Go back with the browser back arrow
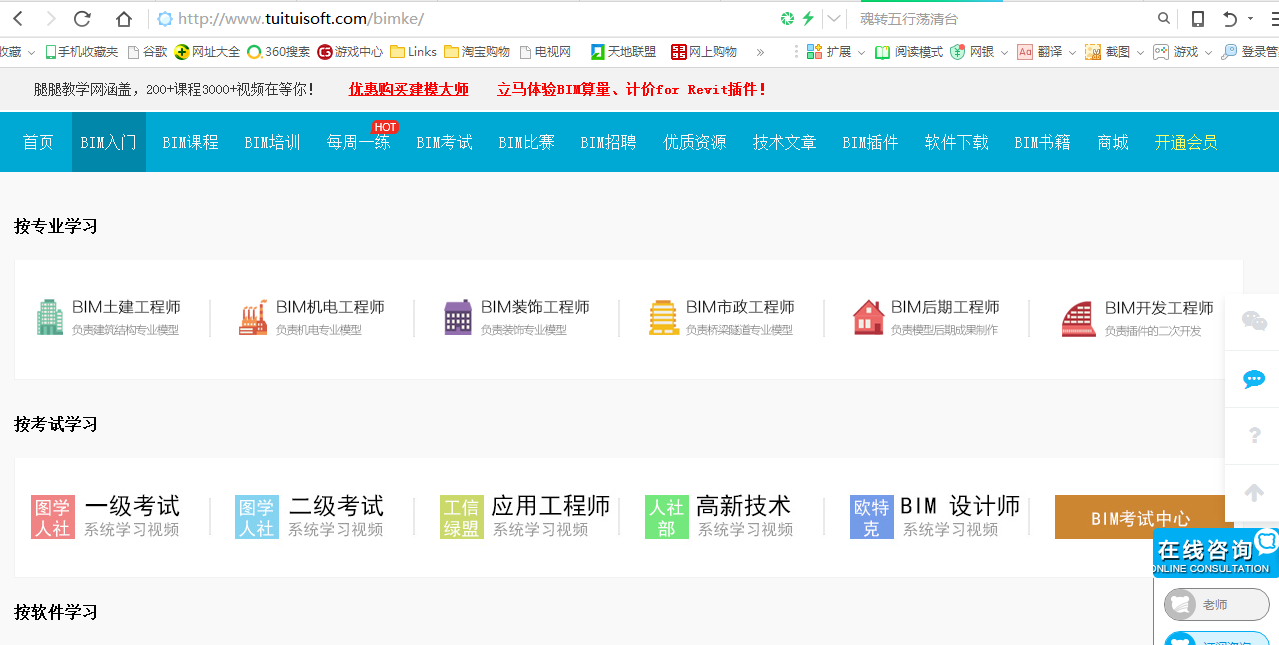 click(x=18, y=18)
